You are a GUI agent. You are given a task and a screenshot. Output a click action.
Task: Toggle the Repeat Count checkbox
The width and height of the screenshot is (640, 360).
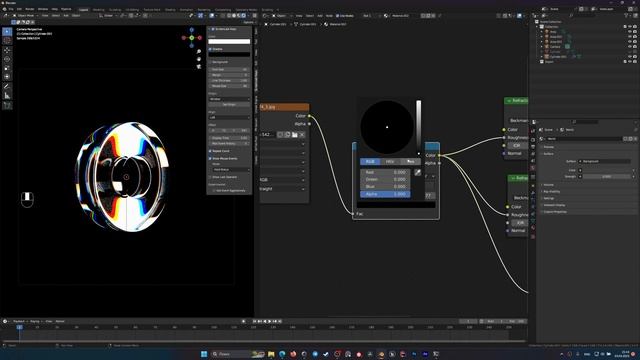tap(210, 151)
